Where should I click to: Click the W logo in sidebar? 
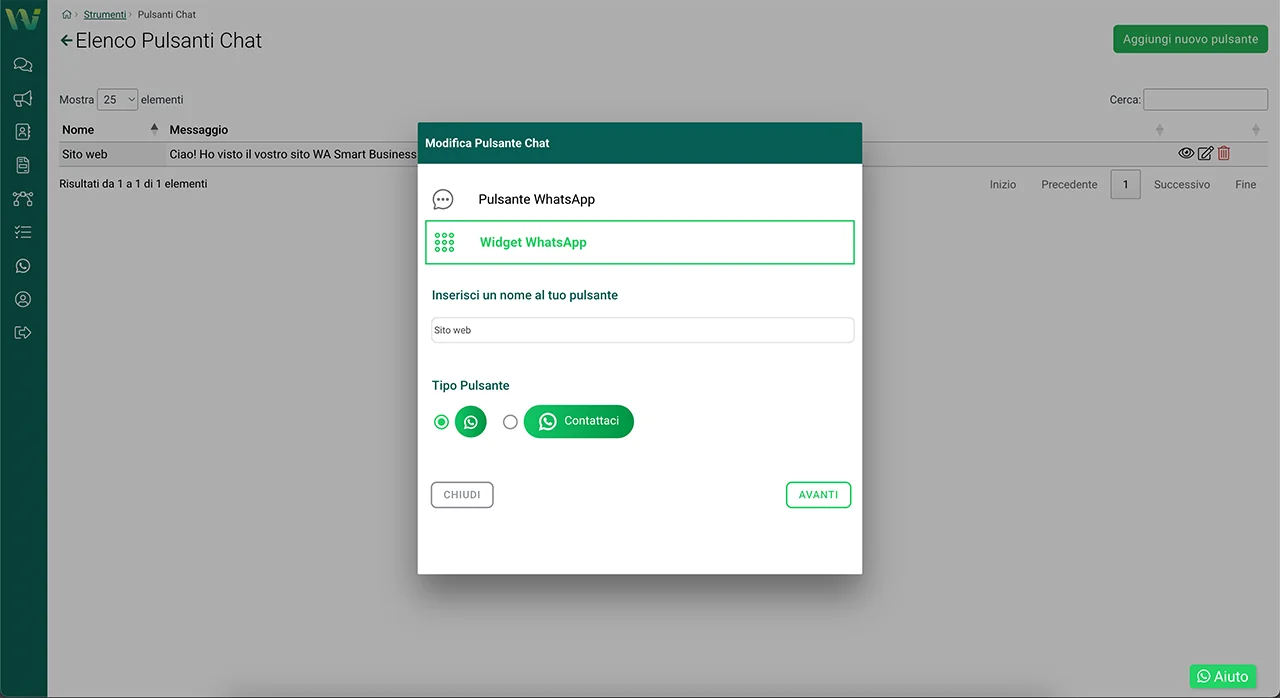[23, 18]
